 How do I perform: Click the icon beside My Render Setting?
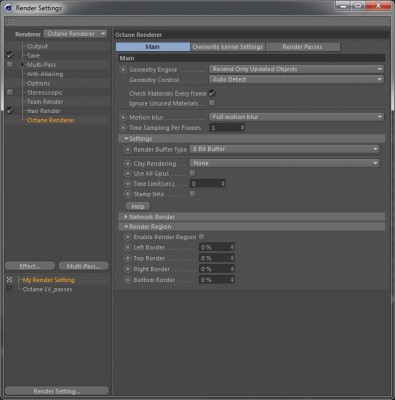pos(9,280)
